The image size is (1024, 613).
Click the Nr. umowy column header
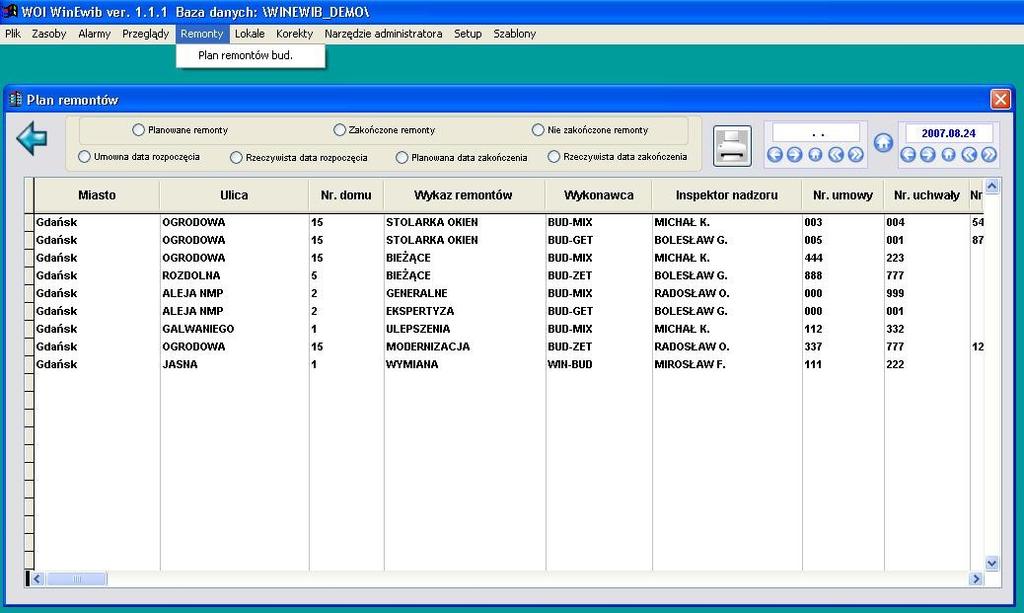tap(843, 195)
